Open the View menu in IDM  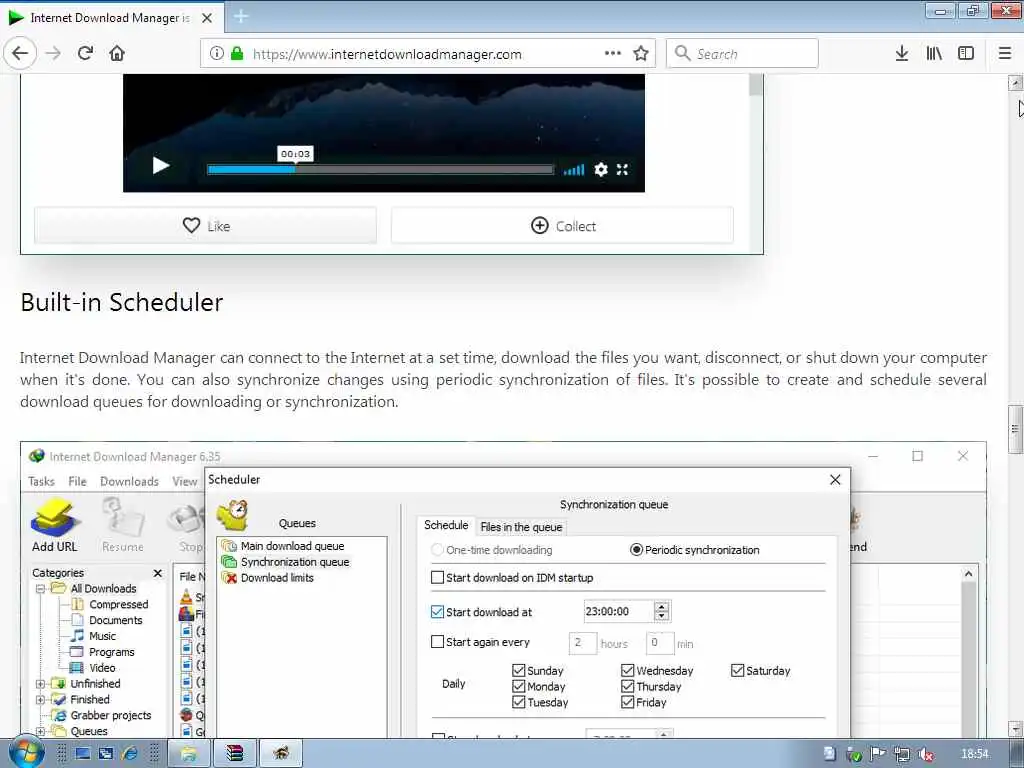click(x=185, y=481)
